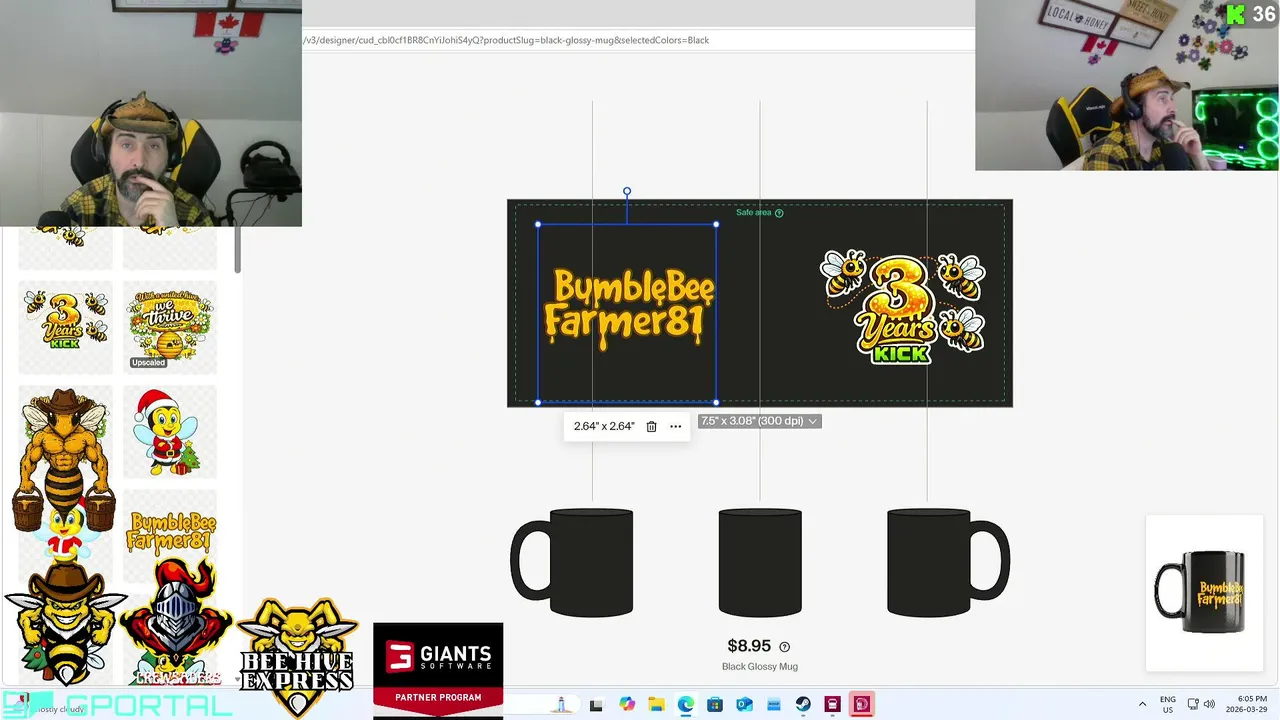This screenshot has height=720, width=1280.
Task: View the center mug preview without a handle
Action: click(760, 562)
